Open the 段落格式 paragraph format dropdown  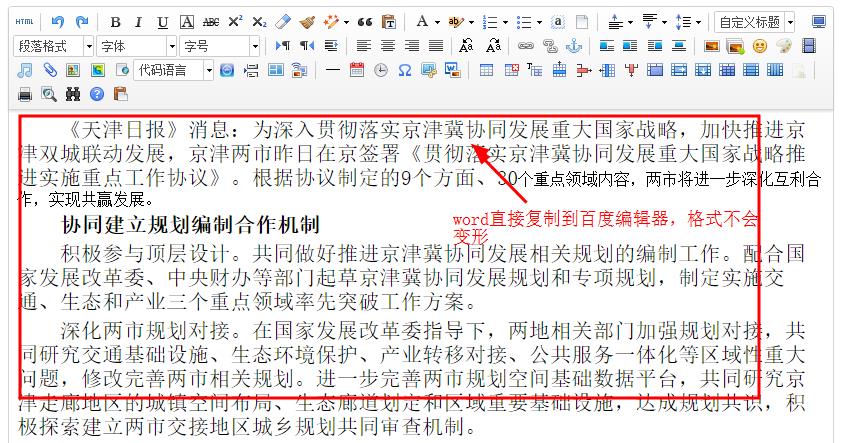pyautogui.click(x=54, y=46)
